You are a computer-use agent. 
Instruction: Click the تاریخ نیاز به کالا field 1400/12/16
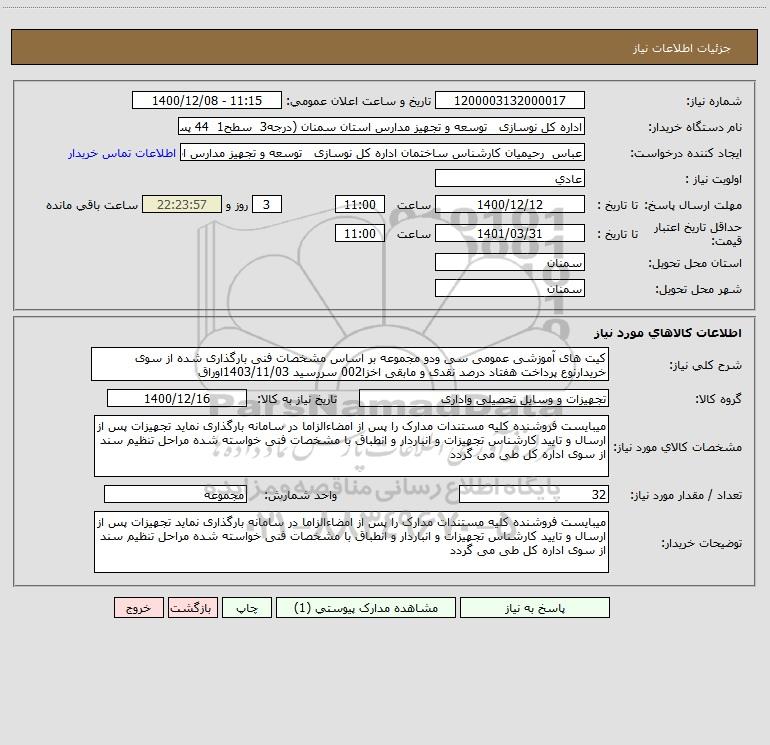[177, 398]
